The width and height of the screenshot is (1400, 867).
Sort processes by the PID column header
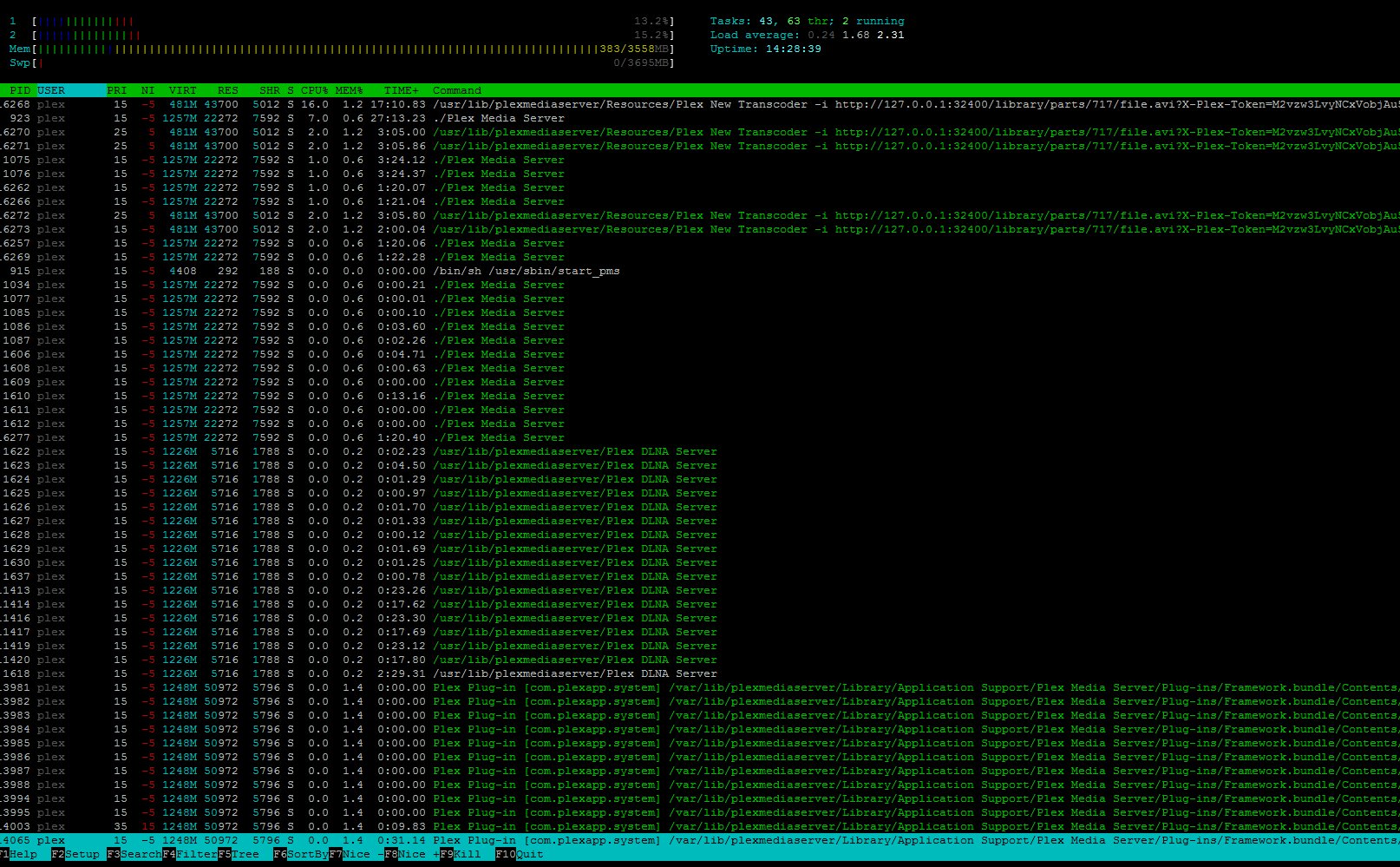(x=20, y=90)
